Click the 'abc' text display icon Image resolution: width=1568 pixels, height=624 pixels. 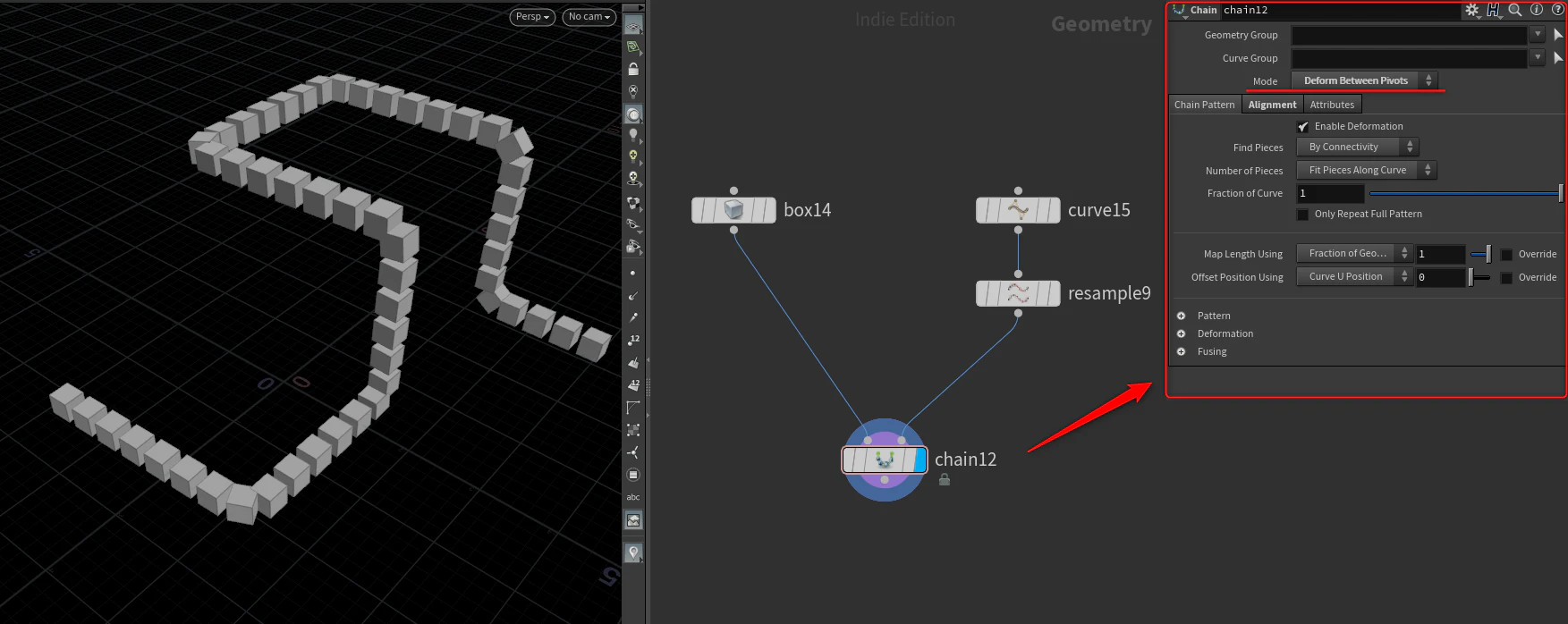633,497
